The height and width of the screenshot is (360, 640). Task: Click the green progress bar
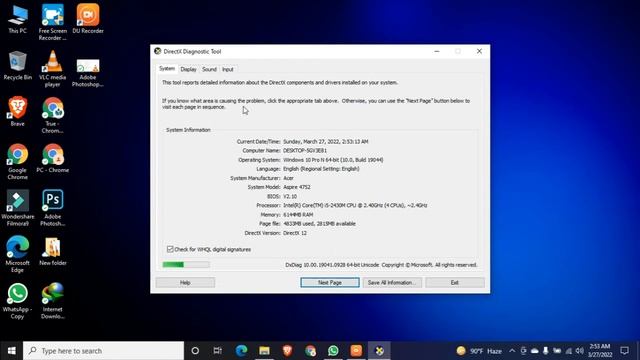[x=186, y=264]
